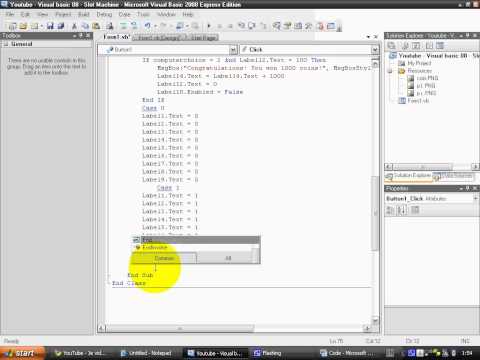The width and height of the screenshot is (480, 360).
Task: Open the Project menu
Action: pyautogui.click(x=63, y=14)
